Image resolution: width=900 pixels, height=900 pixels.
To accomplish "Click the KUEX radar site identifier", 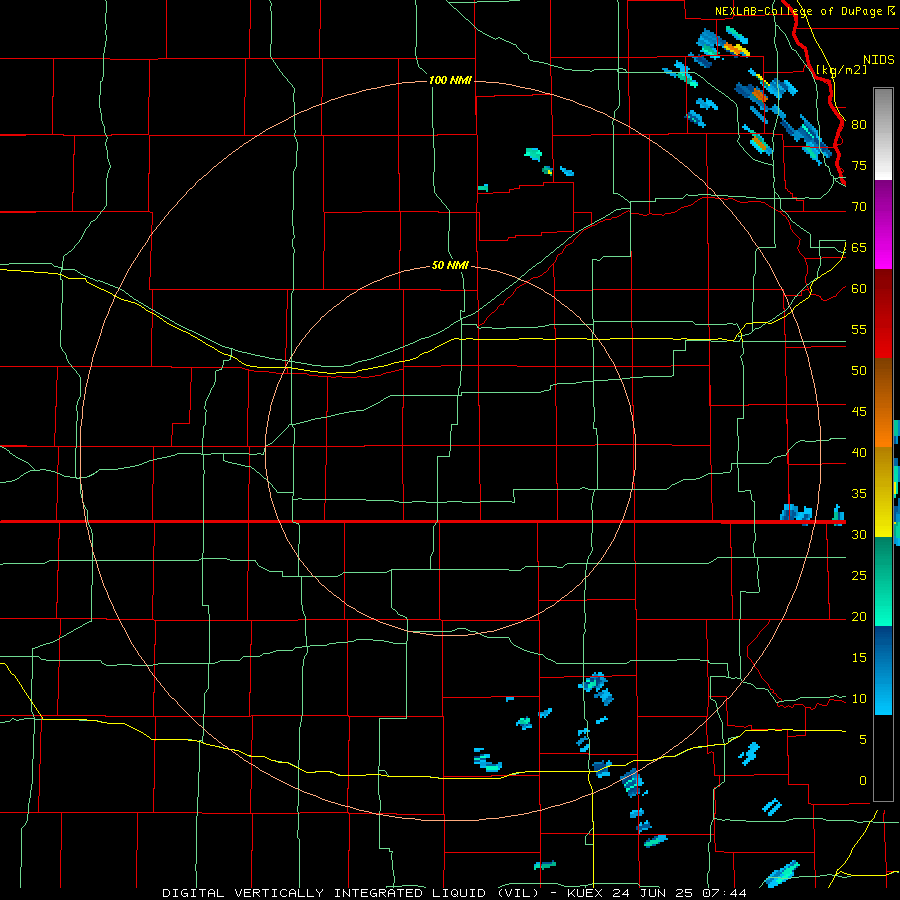I will [x=586, y=893].
